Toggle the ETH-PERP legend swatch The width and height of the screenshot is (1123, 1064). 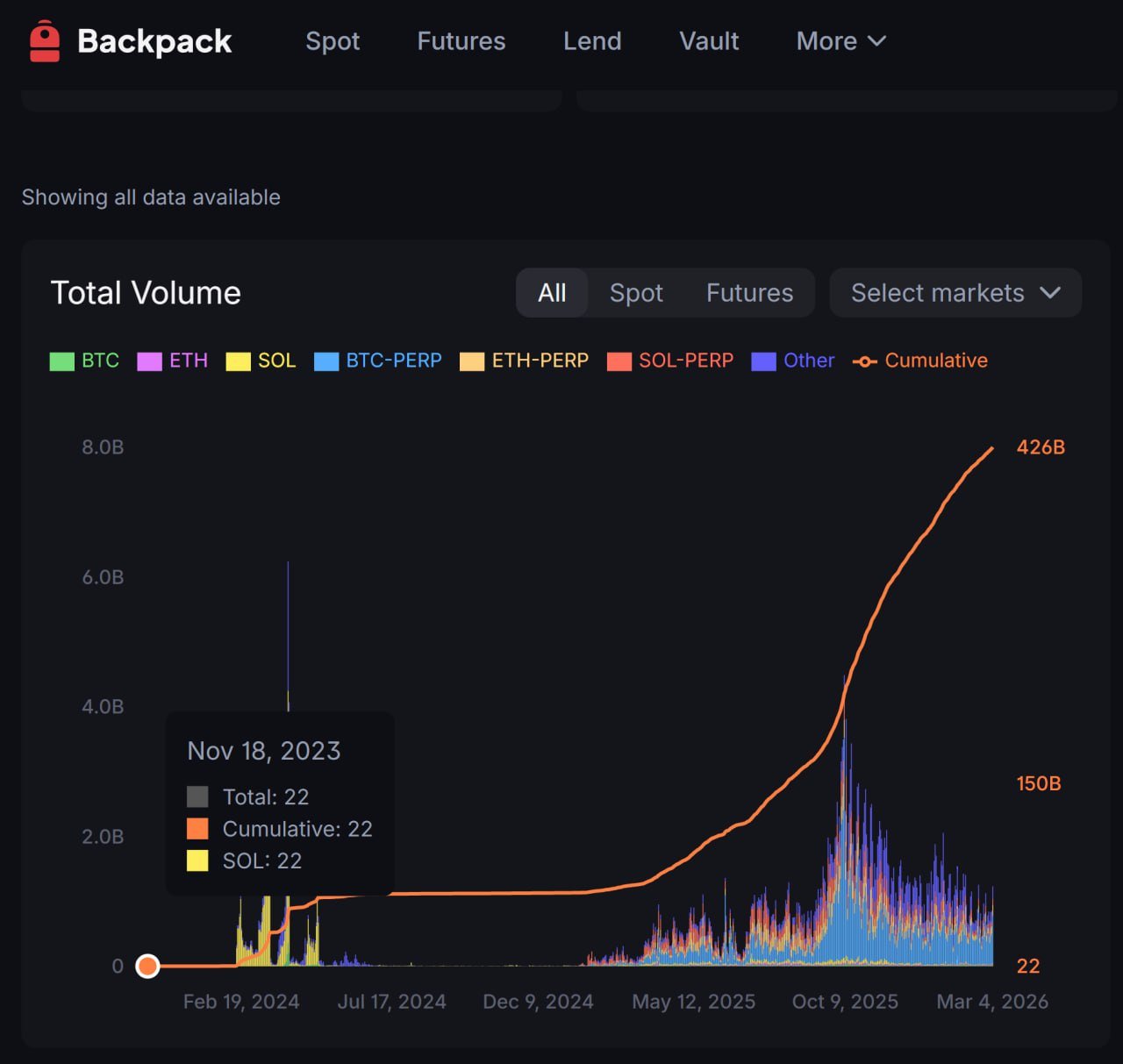[472, 361]
